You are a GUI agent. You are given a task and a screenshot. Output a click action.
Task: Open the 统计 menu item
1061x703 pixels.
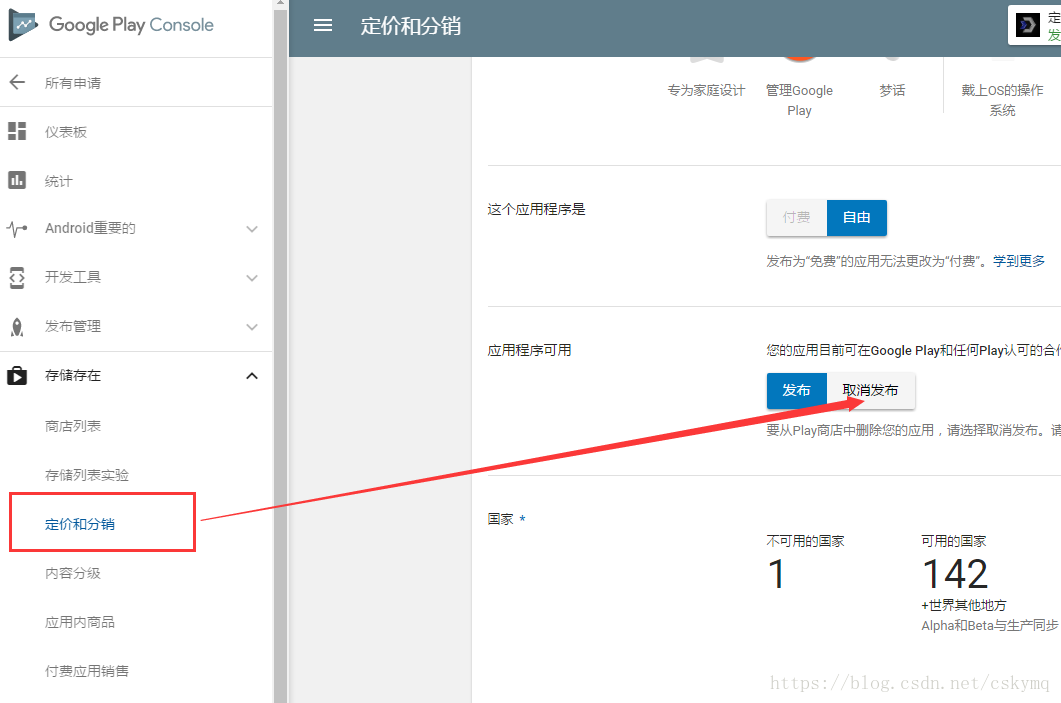point(59,181)
